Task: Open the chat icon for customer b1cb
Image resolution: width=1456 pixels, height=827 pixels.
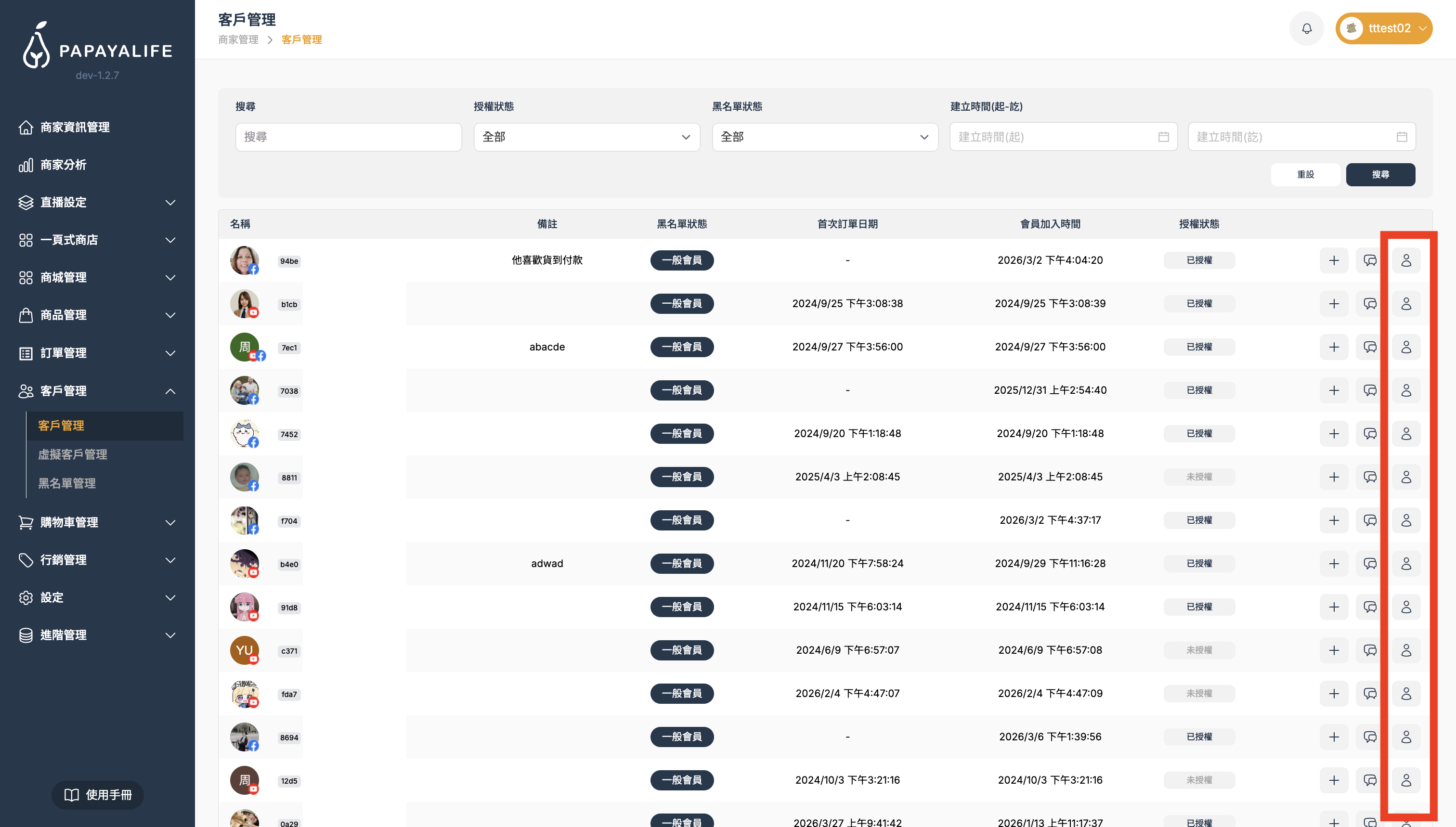Action: coord(1370,304)
